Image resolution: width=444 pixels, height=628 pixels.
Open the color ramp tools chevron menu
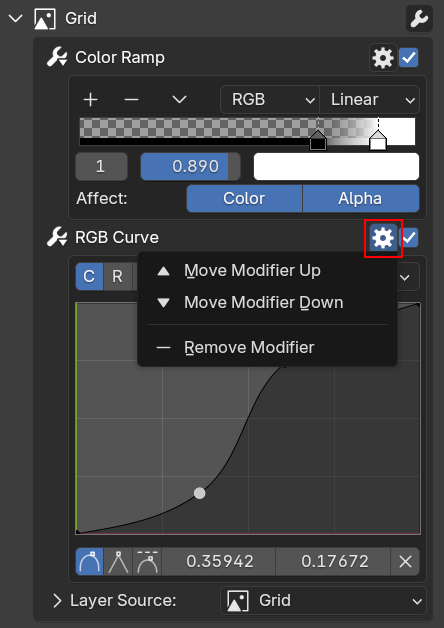click(179, 99)
